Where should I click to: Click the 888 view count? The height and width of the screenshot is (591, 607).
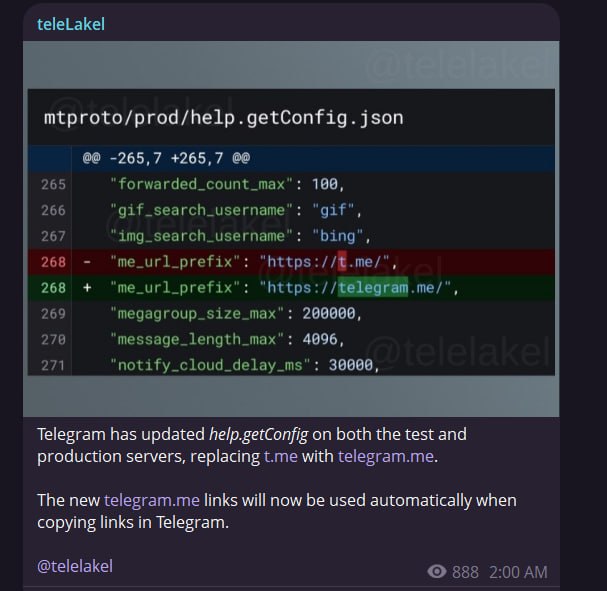(x=465, y=572)
